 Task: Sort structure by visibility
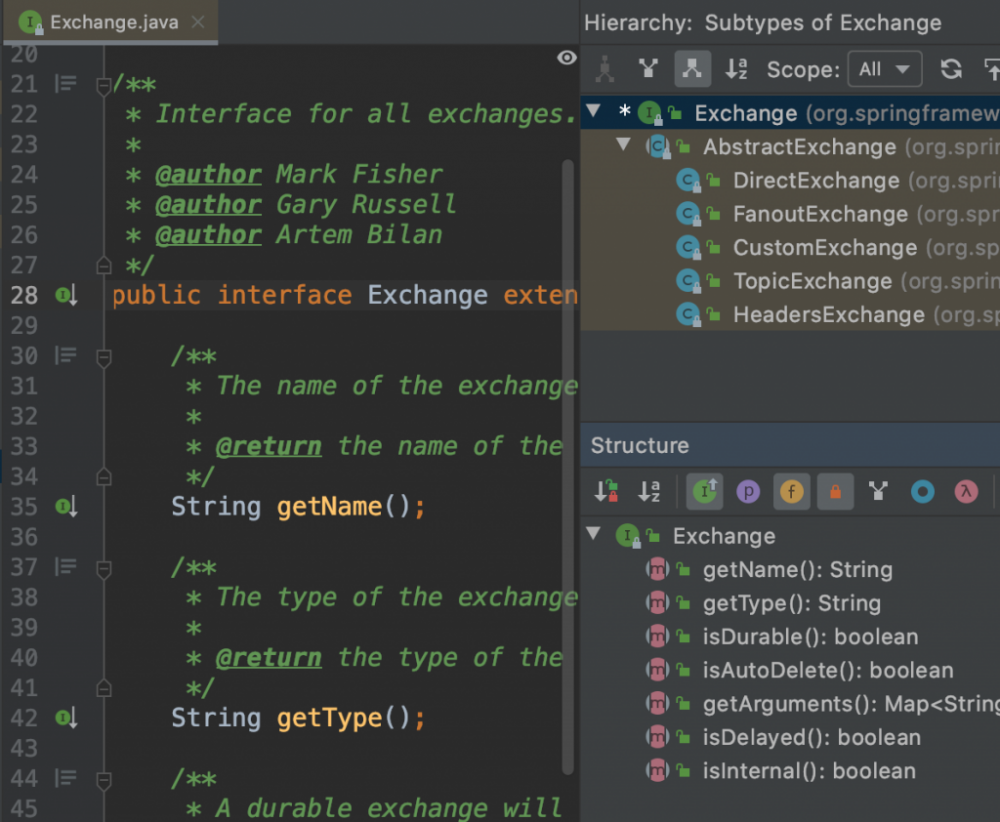click(x=606, y=491)
